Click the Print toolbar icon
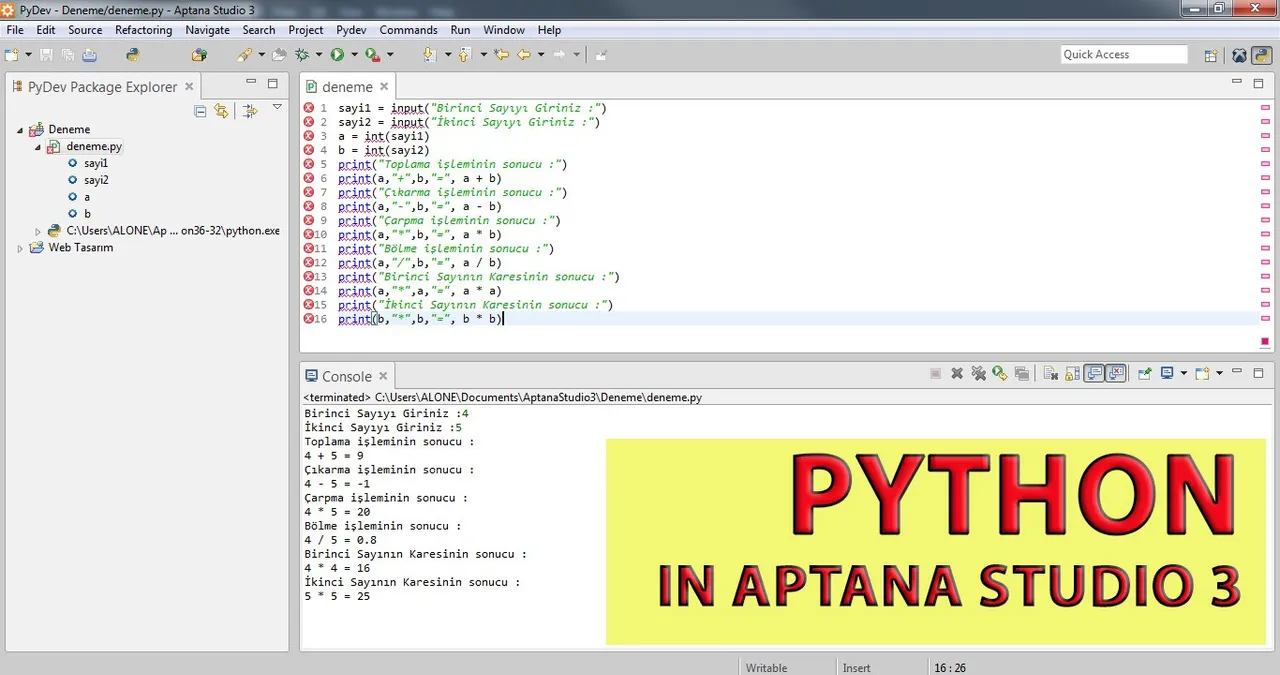 (90, 55)
